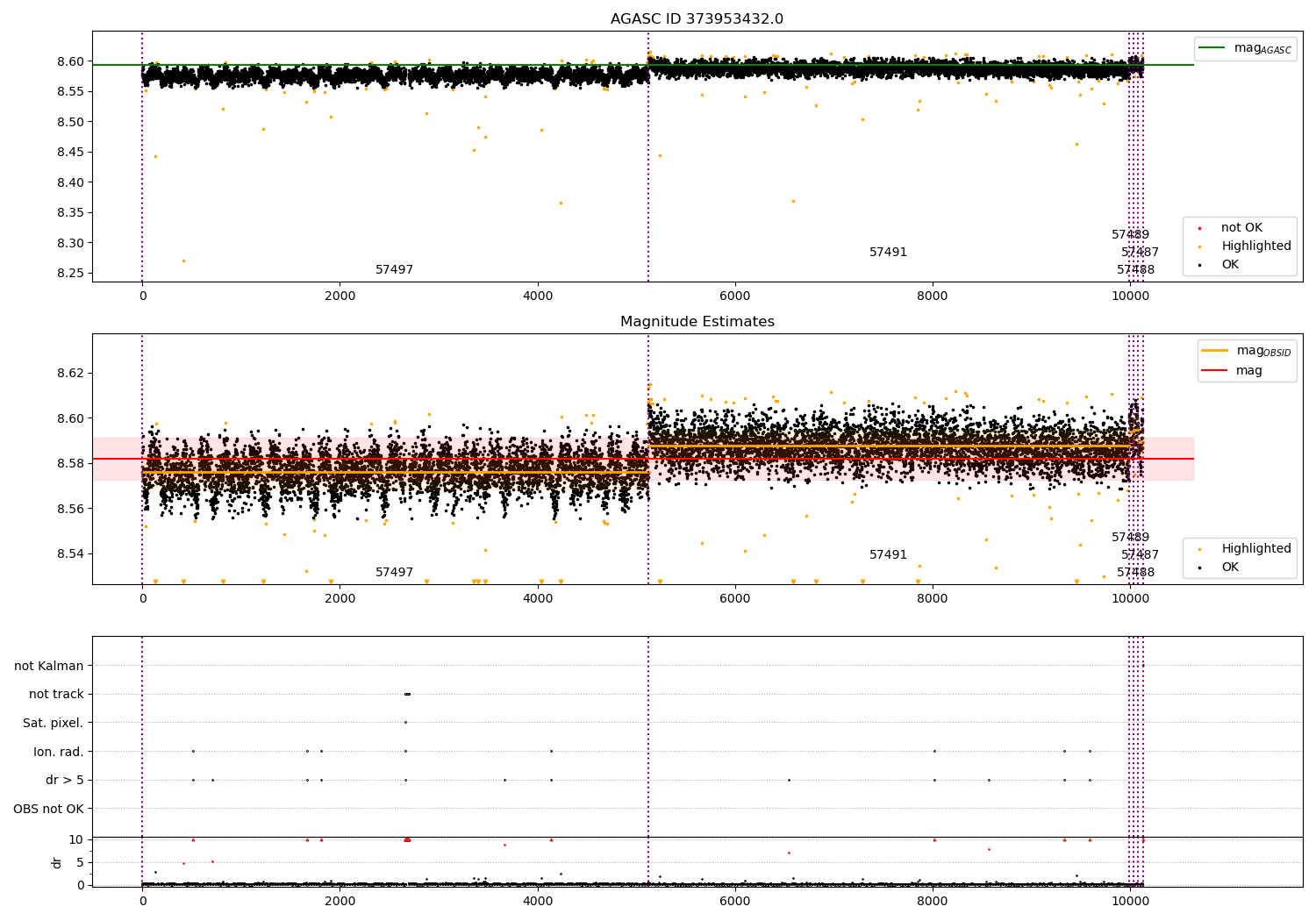Click obsid label 57488 in Magnitude Estimates plot
1316x921 pixels.
click(1135, 573)
